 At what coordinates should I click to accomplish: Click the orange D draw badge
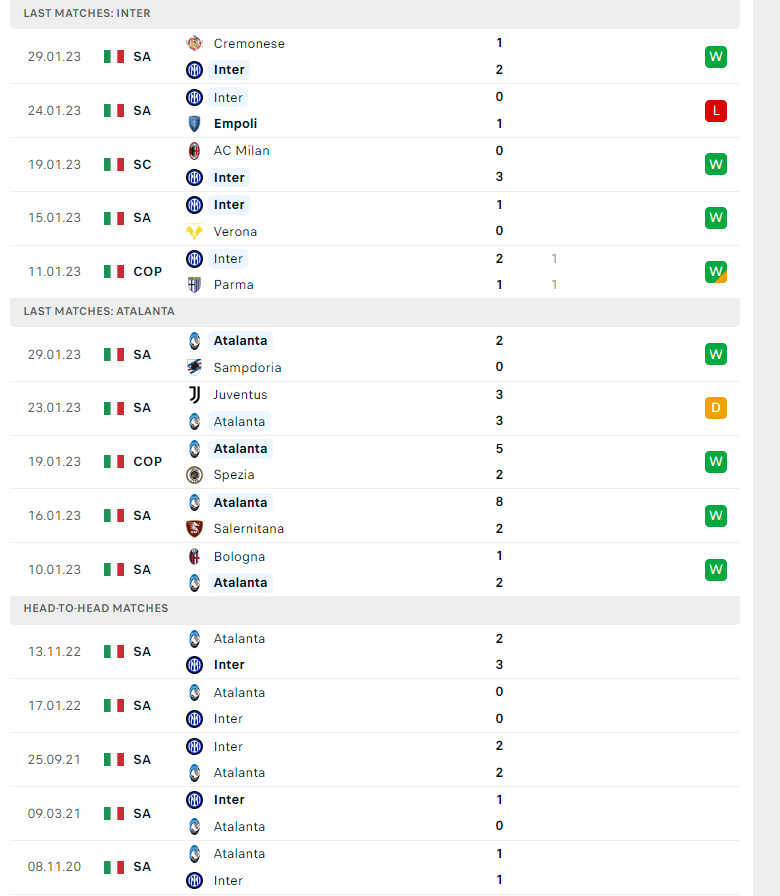coord(715,408)
